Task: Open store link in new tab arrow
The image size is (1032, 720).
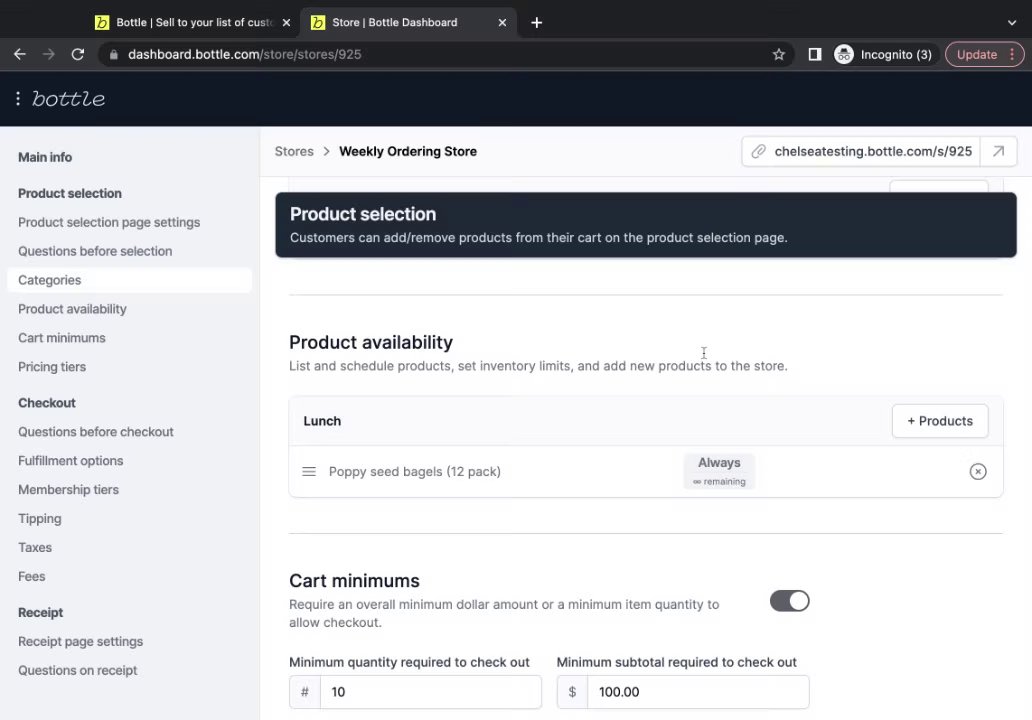Action: tap(998, 151)
